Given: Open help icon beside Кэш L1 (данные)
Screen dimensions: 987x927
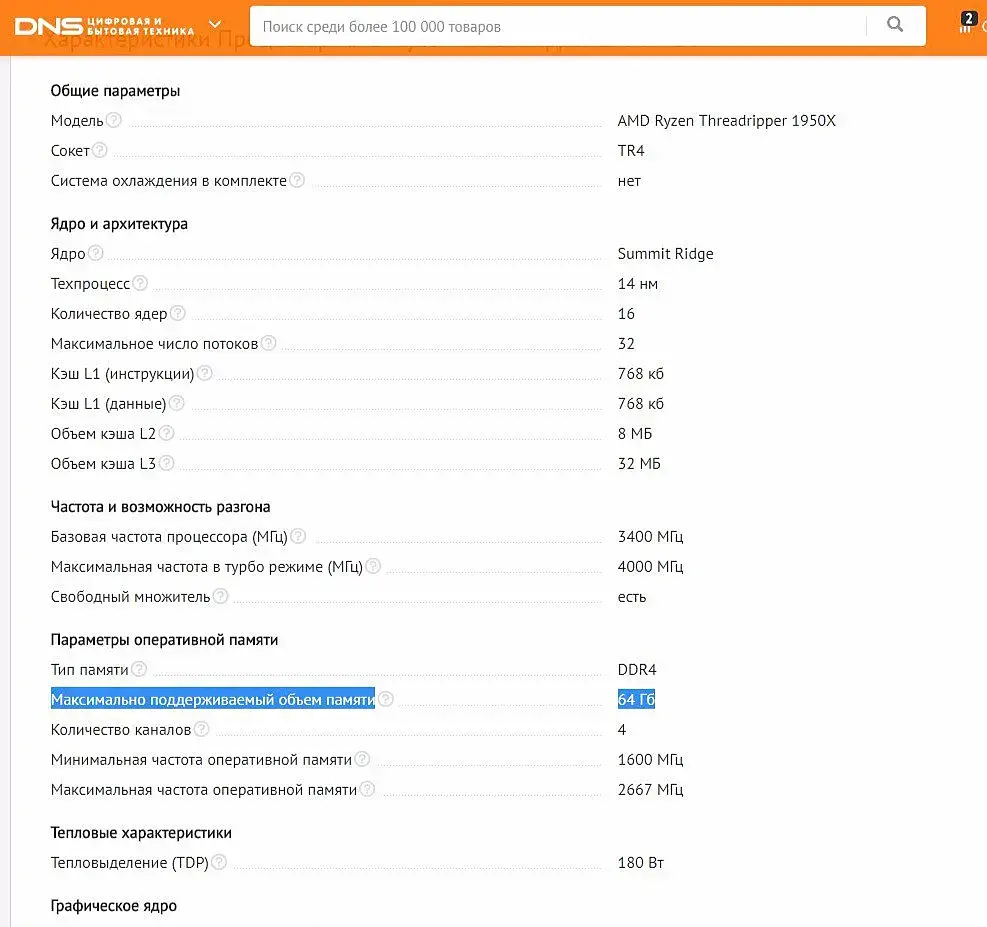Looking at the screenshot, I should pos(176,403).
